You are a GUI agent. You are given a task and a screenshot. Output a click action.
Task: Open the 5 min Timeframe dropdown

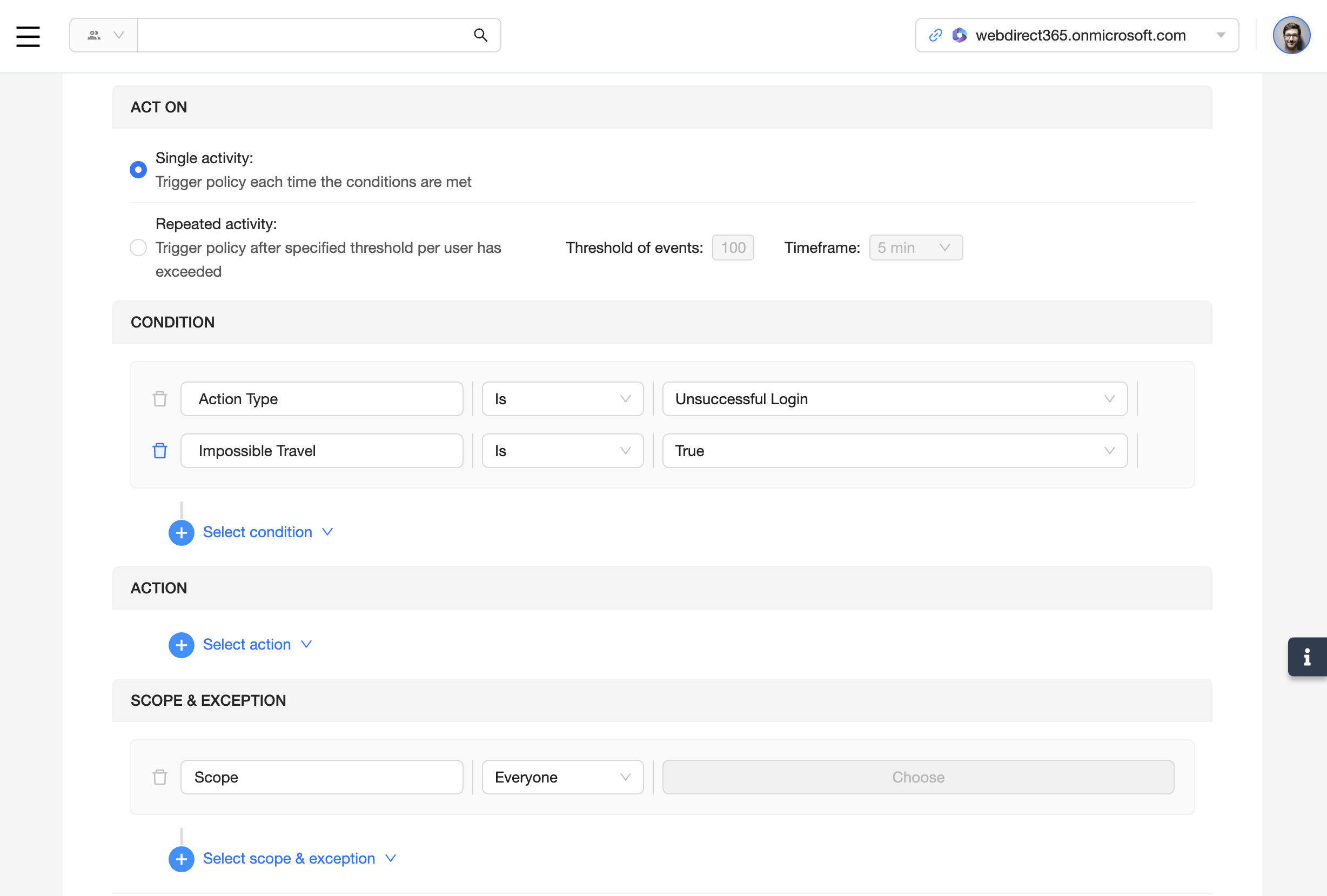tap(915, 248)
